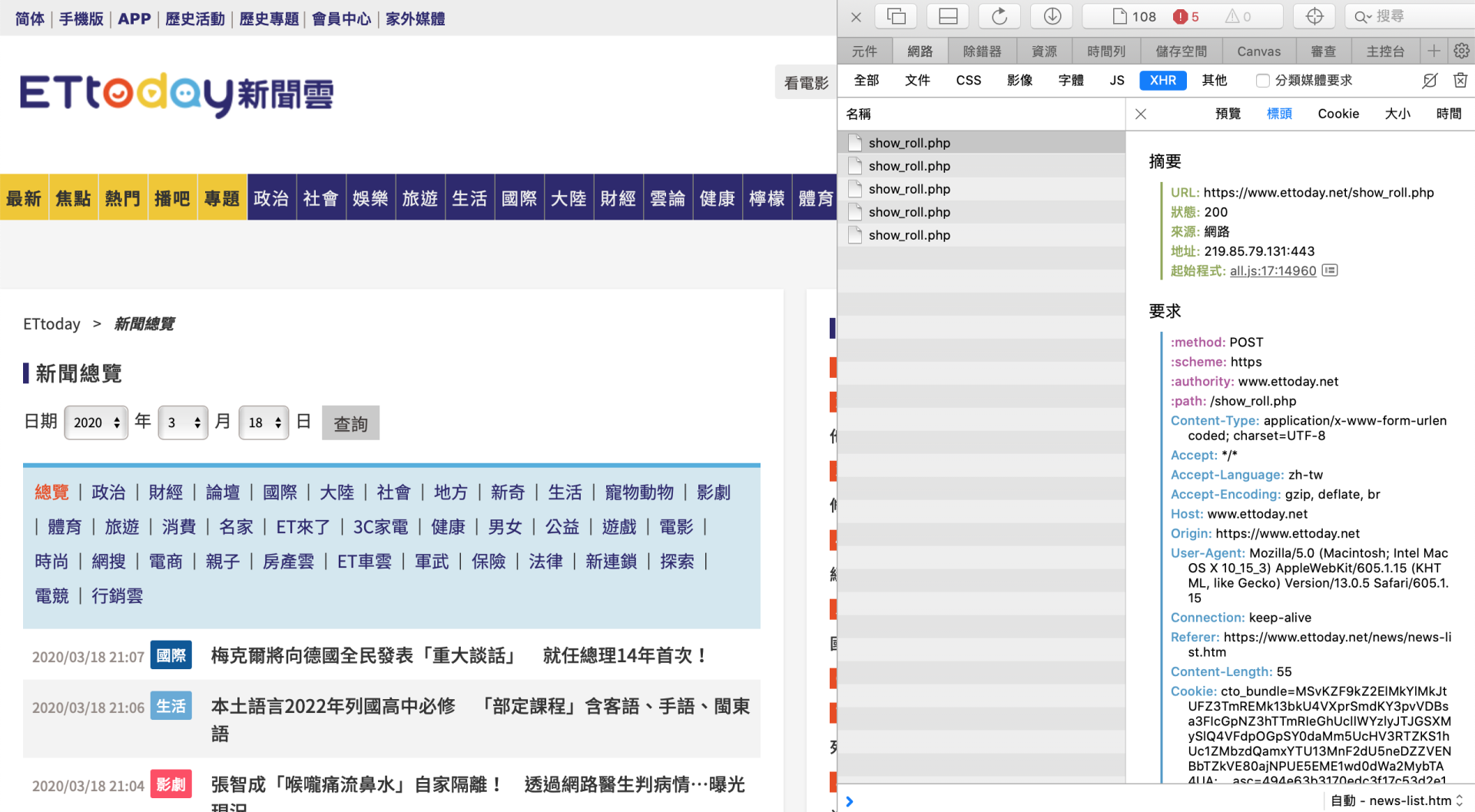
Task: Click the element selection crosshair icon
Action: click(1314, 16)
